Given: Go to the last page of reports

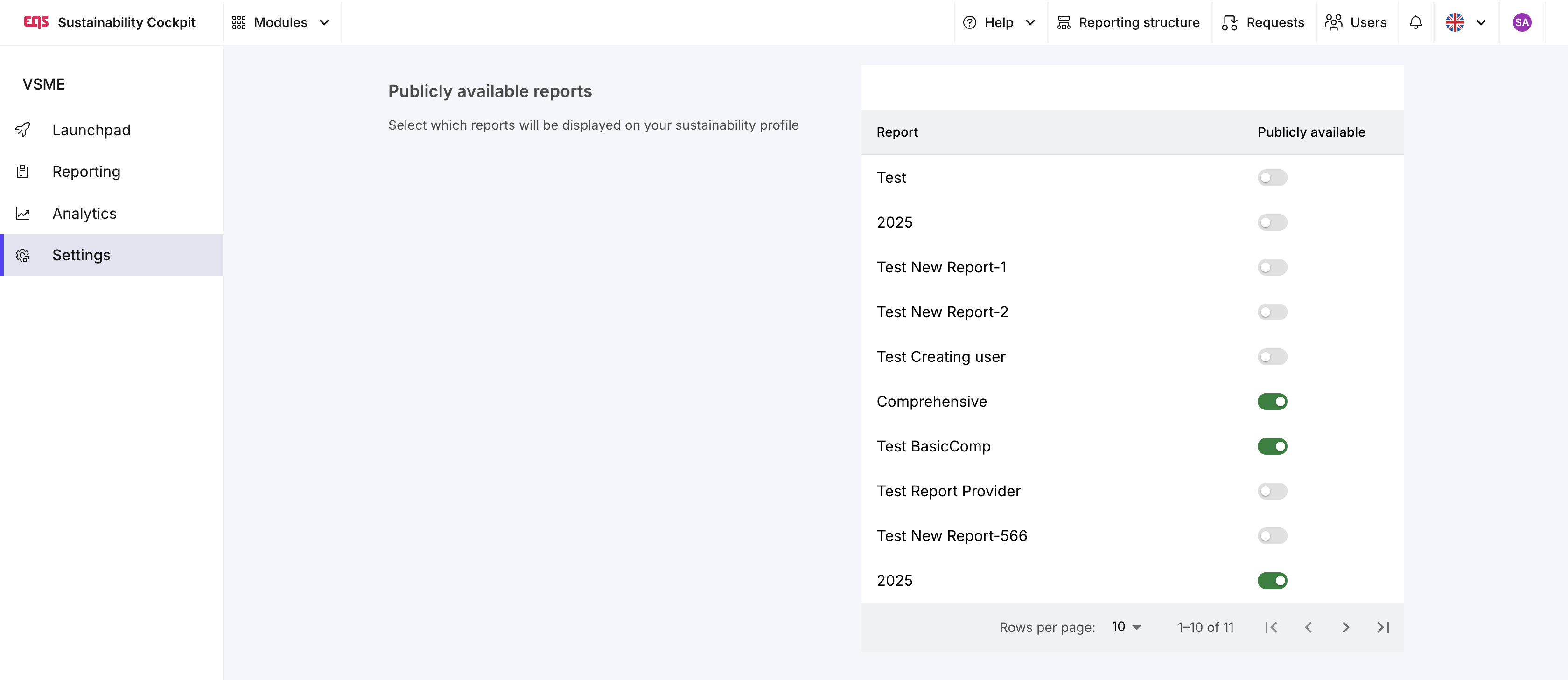Looking at the screenshot, I should [1382, 627].
